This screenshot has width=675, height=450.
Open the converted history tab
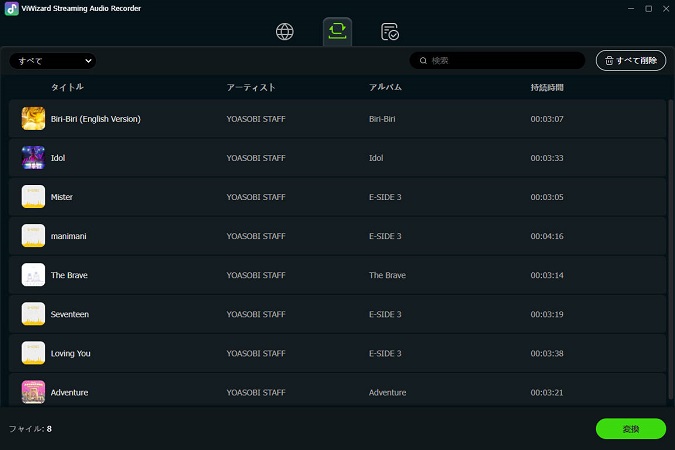390,31
